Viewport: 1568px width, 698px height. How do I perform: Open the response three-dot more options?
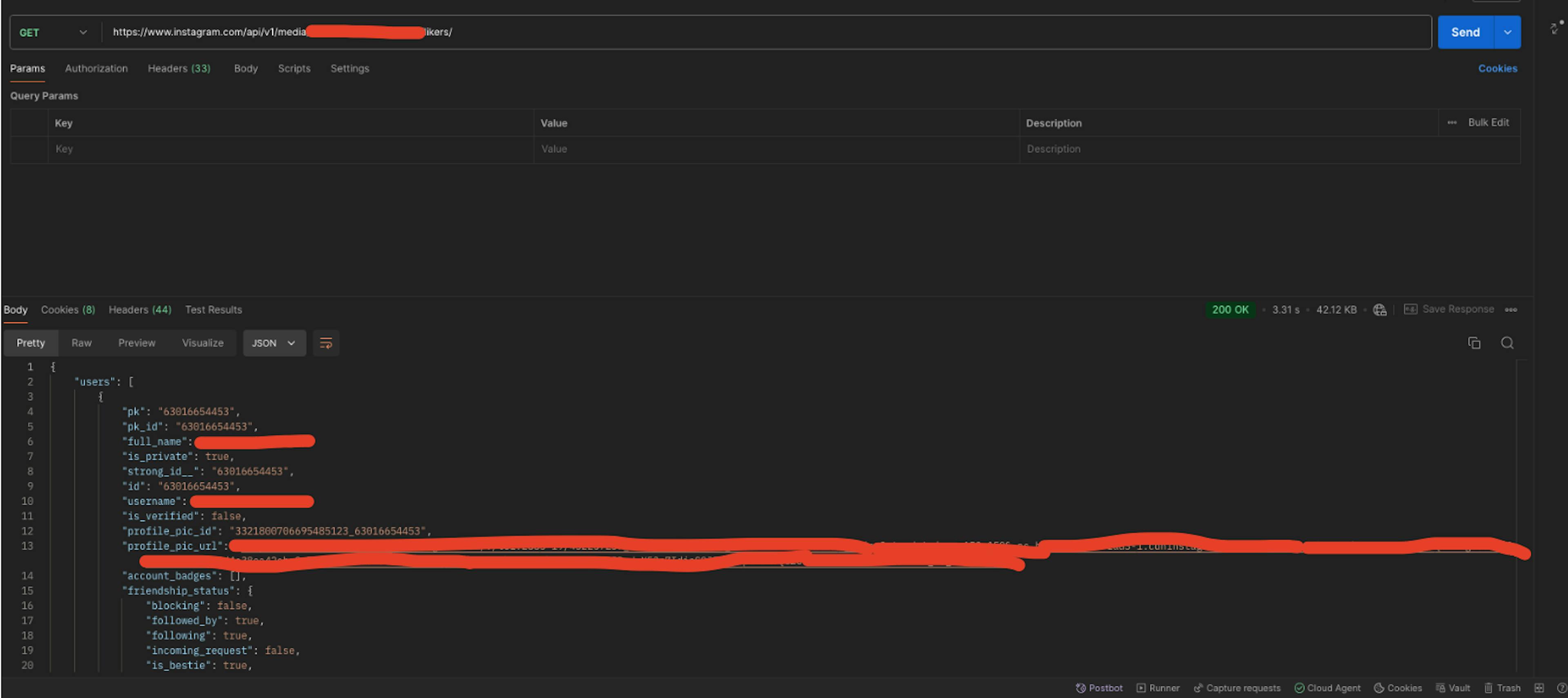click(x=1511, y=310)
